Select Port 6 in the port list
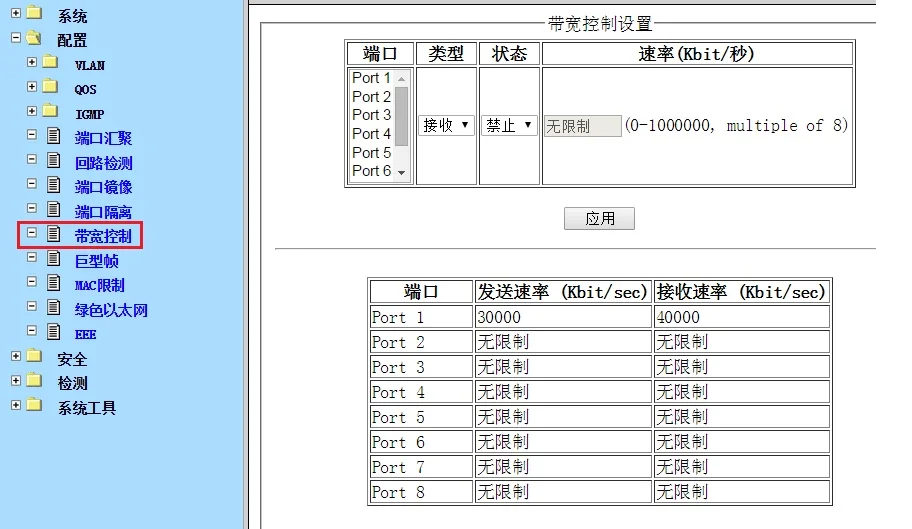912x529 pixels. pos(371,171)
